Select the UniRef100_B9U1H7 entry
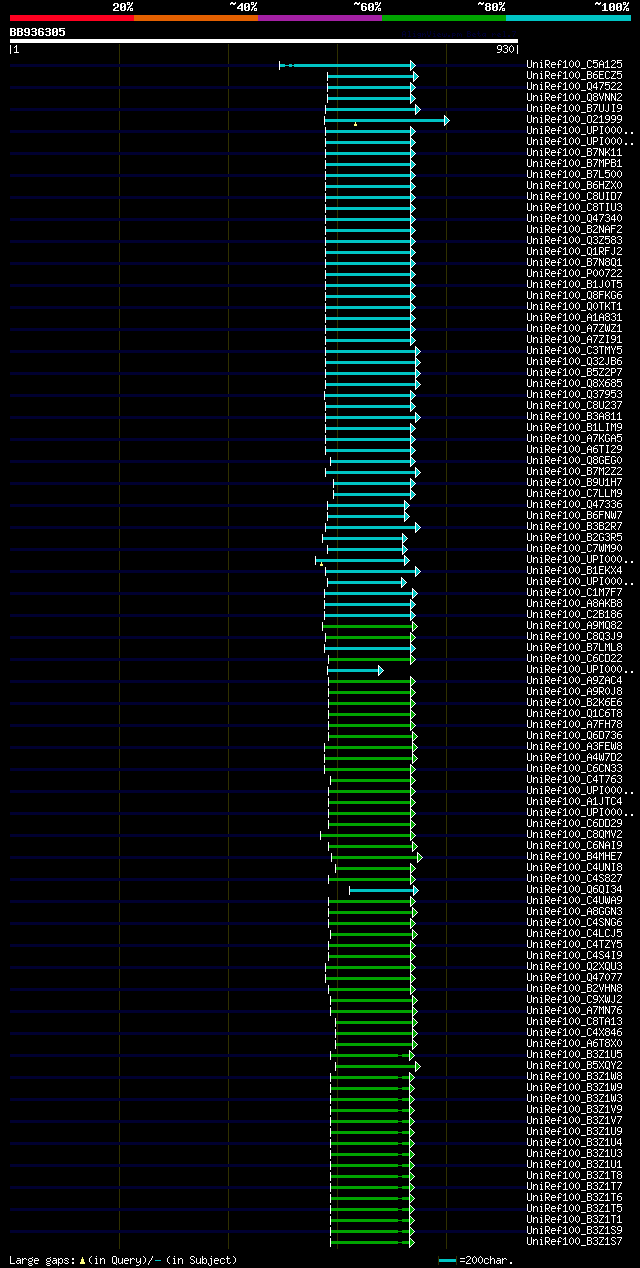 click(574, 482)
